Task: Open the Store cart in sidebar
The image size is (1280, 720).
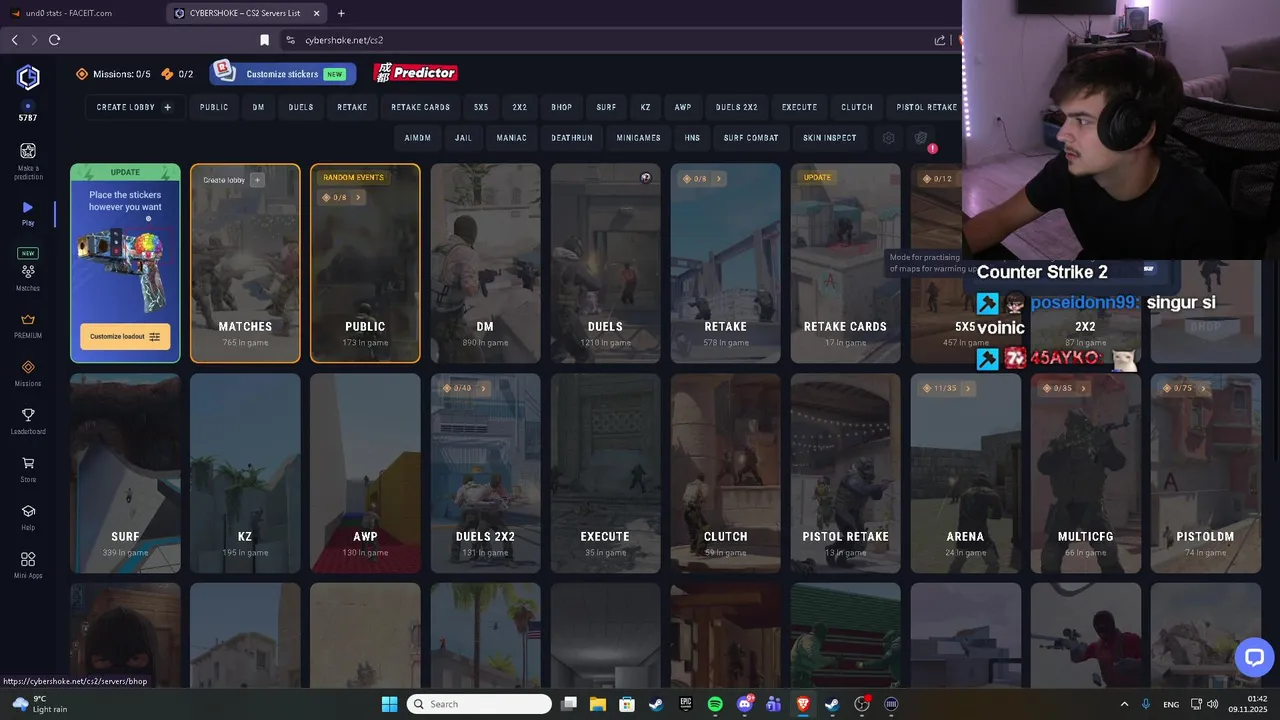Action: [28, 469]
